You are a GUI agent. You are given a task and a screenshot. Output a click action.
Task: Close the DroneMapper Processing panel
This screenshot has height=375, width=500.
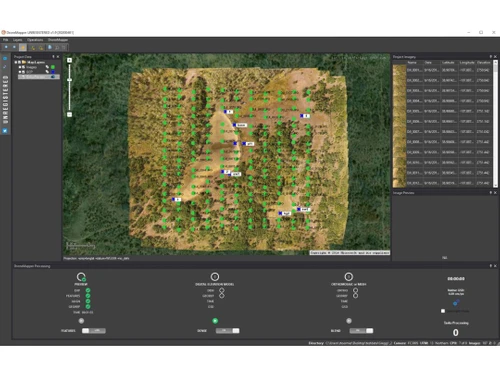point(495,266)
